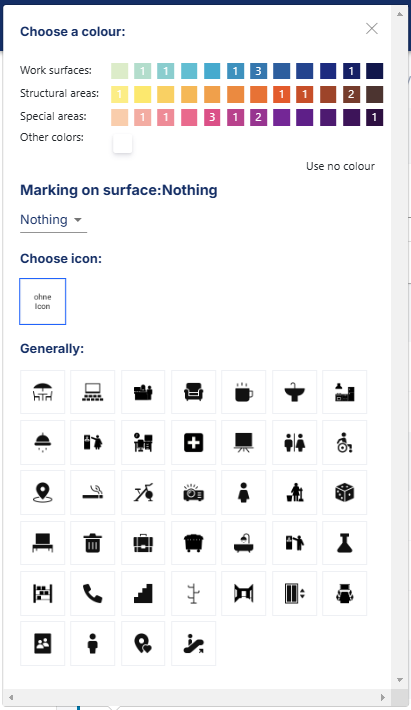Pick the armchair lounge icon
411x710 pixels.
click(193, 392)
